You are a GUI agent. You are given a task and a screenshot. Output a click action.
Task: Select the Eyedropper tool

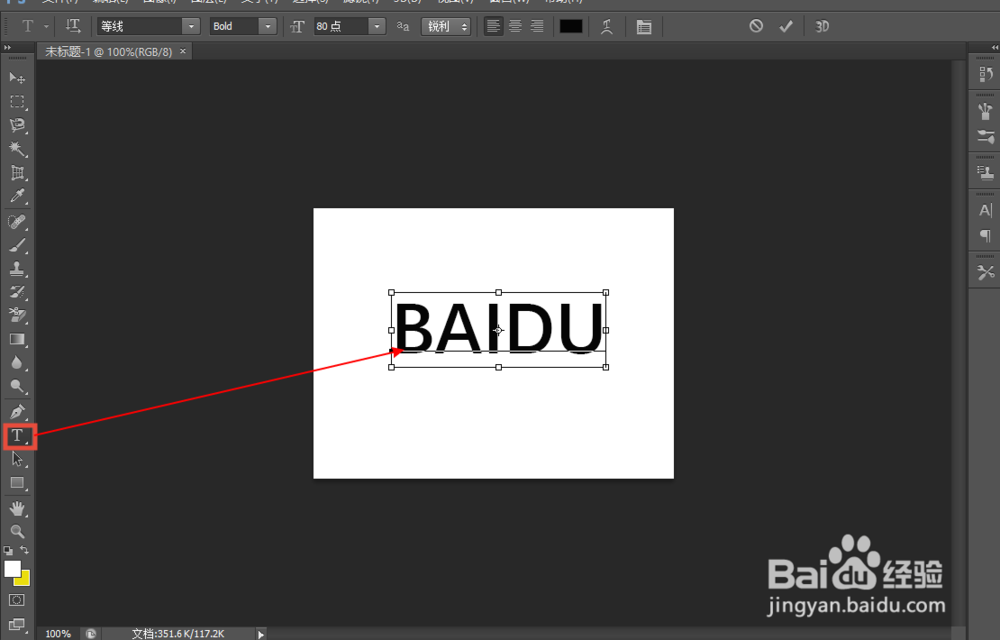(x=17, y=196)
